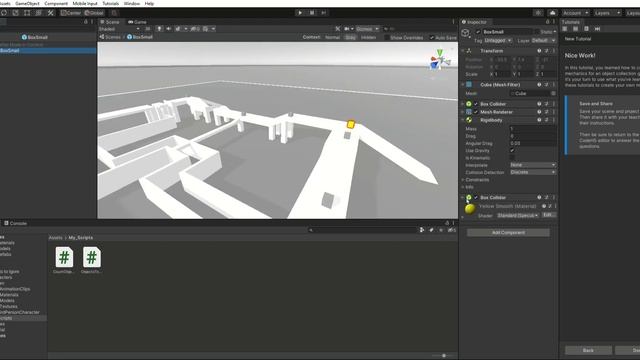Open the GameObject menu

pyautogui.click(x=27, y=3)
